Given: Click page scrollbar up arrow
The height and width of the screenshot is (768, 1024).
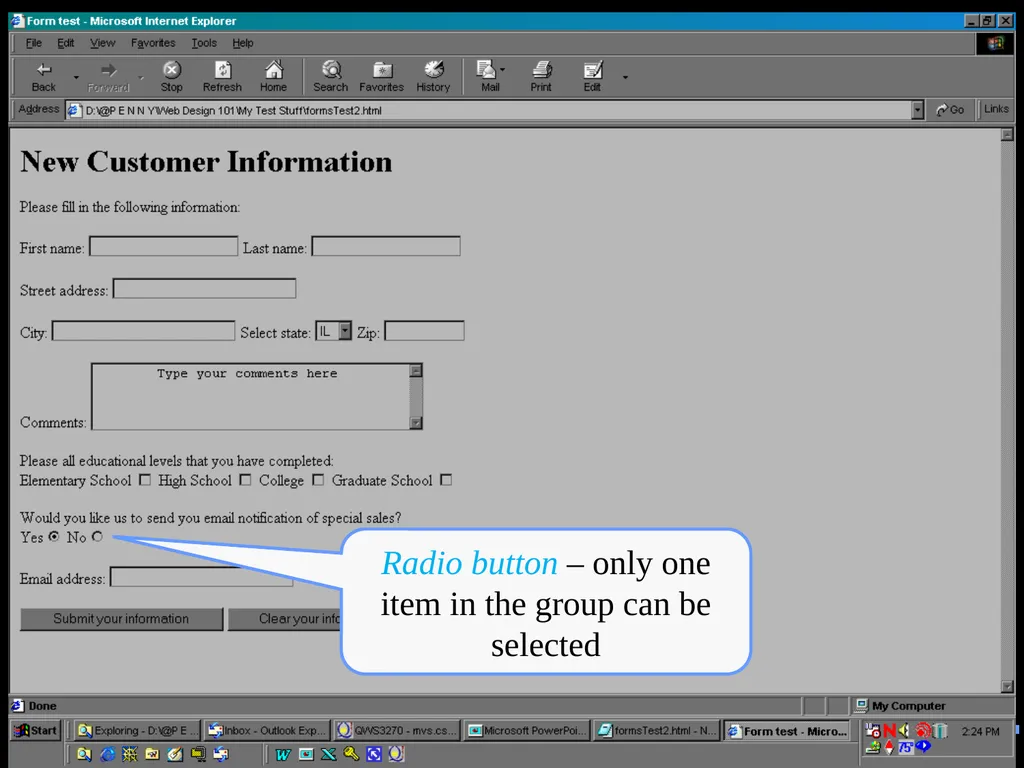Looking at the screenshot, I should coord(1007,135).
